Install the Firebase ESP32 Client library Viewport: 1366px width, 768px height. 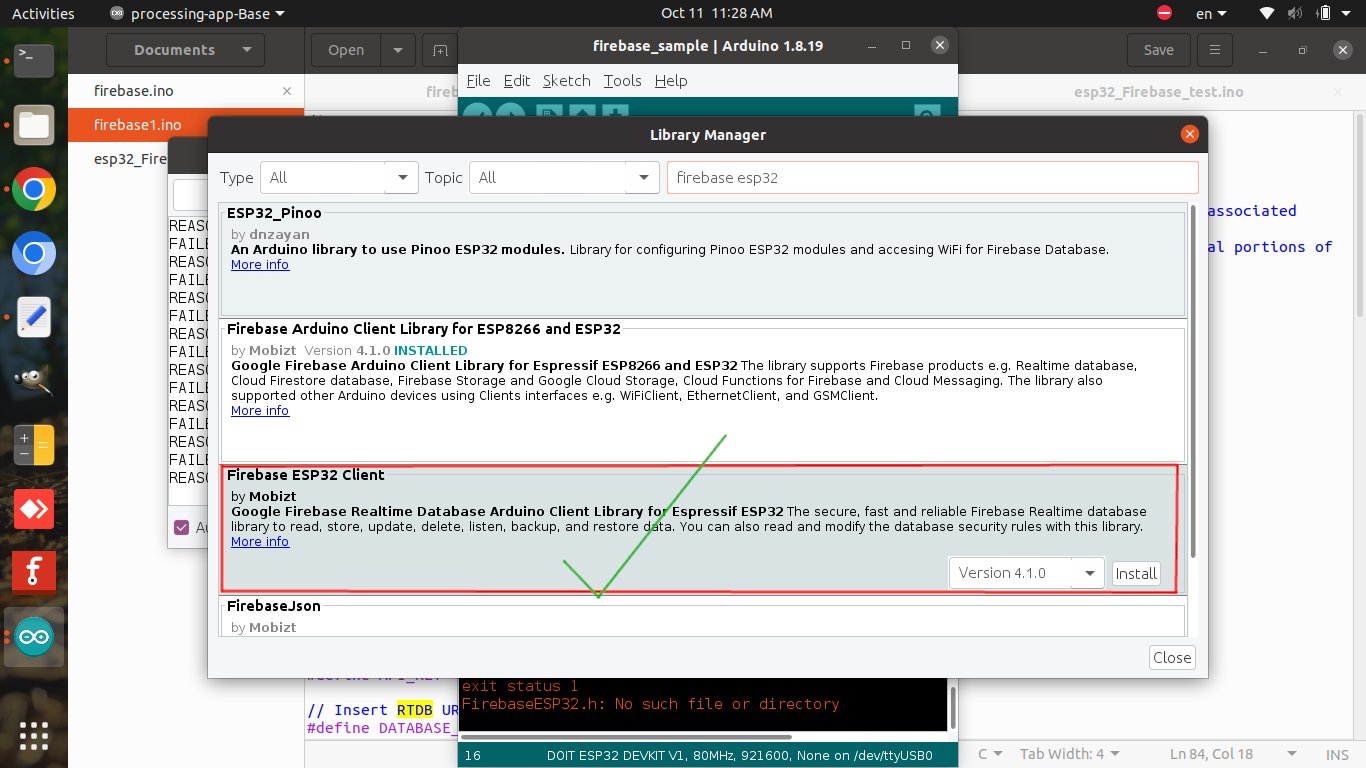click(1136, 573)
